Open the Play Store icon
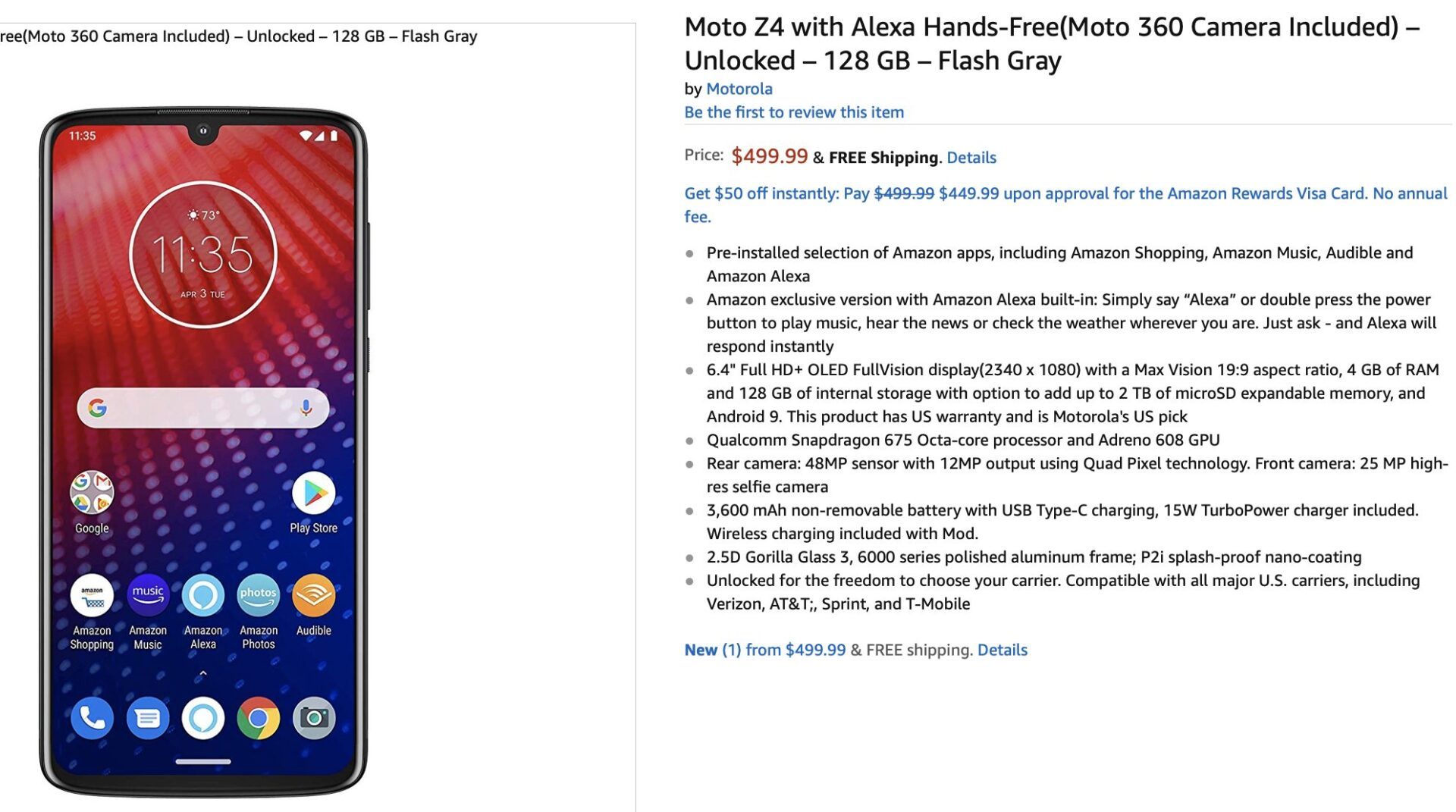This screenshot has width=1456, height=812. (x=313, y=493)
